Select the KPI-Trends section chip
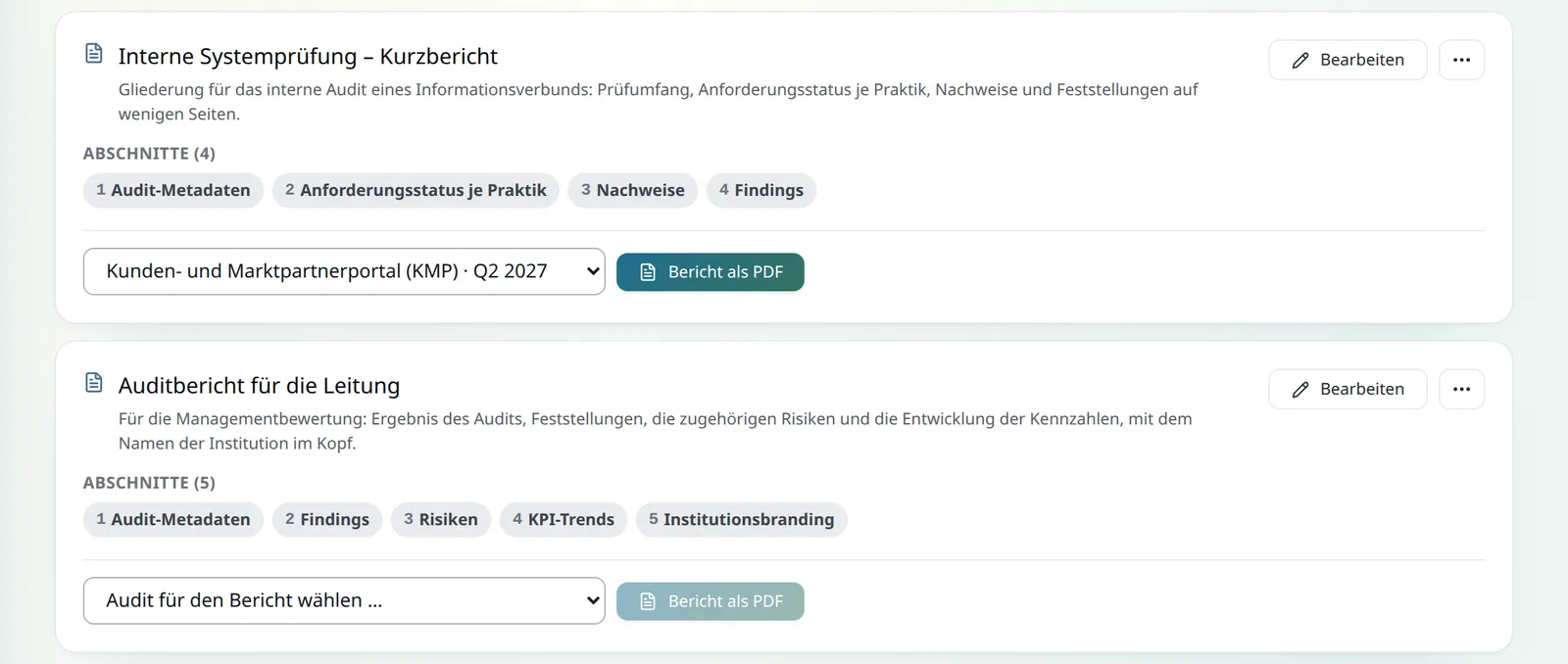Viewport: 1568px width, 664px height. [x=563, y=519]
